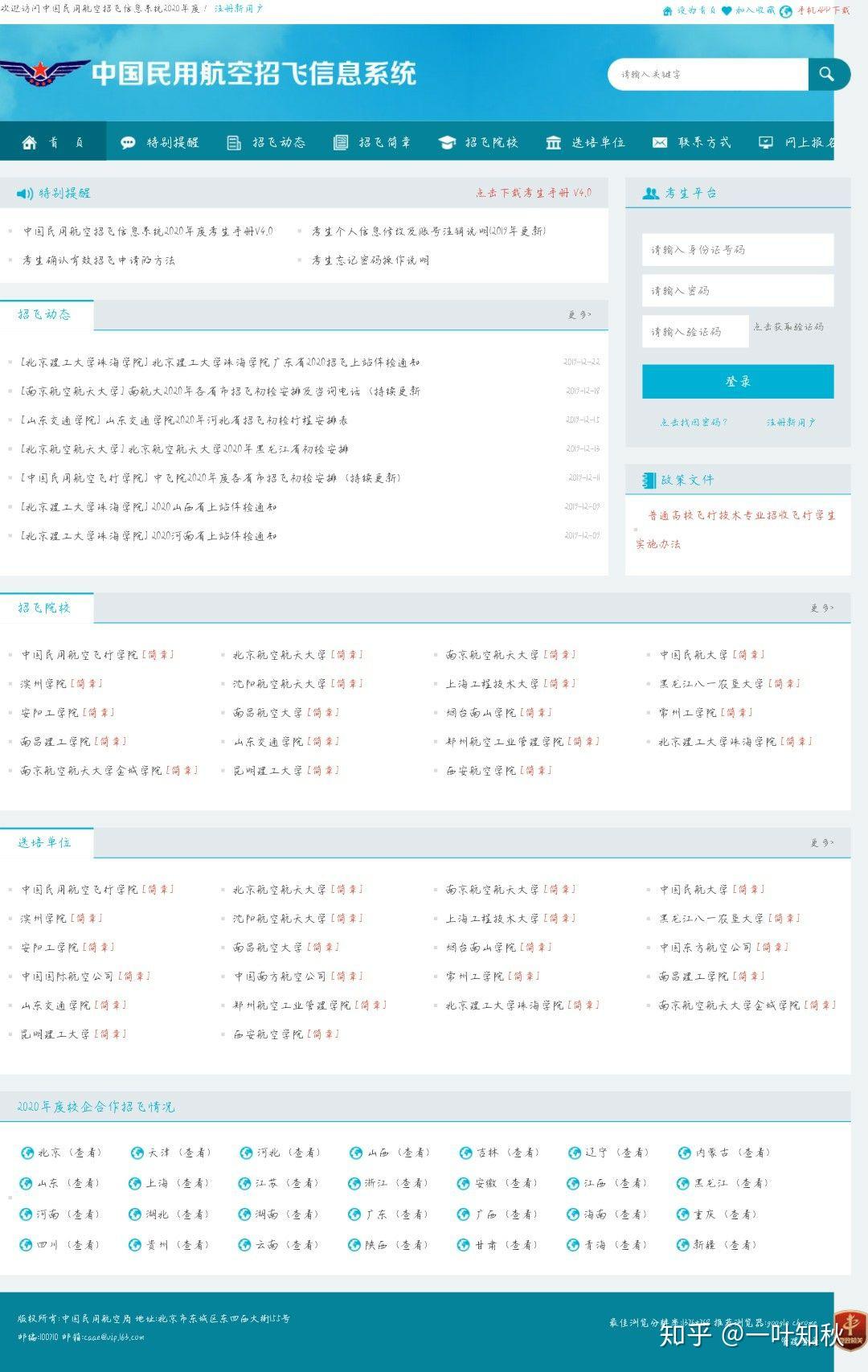Open the 考生忘记密码操作说明 notice
Image resolution: width=868 pixels, height=1372 pixels.
[x=371, y=260]
